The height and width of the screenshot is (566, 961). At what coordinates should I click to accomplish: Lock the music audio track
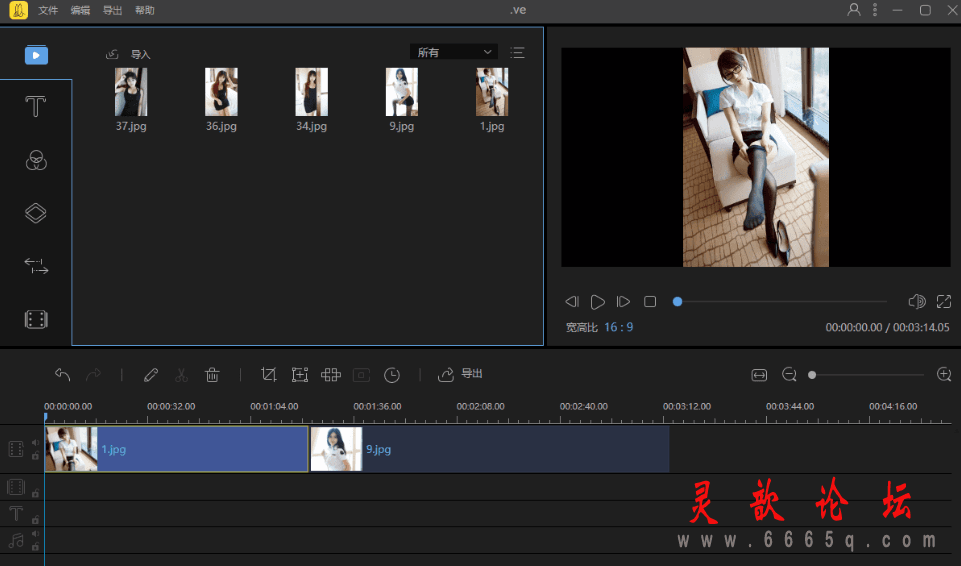[x=36, y=546]
